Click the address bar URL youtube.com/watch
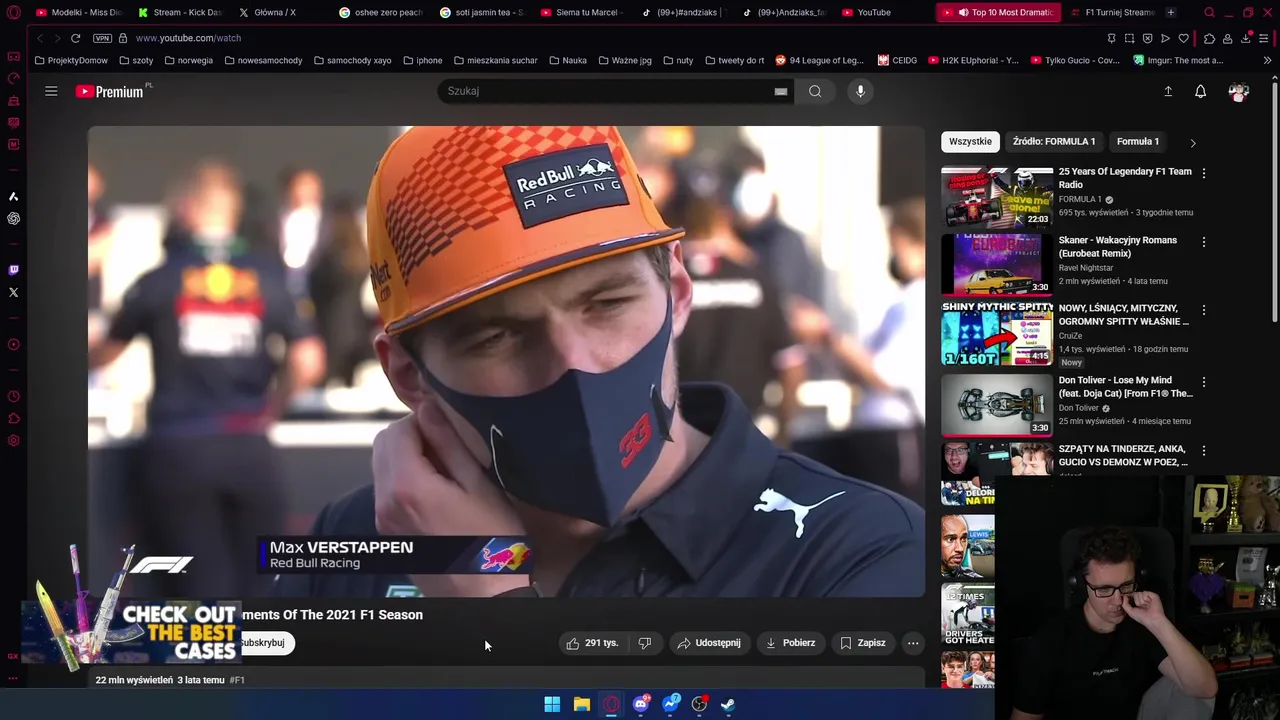Viewport: 1280px width, 720px height. point(188,38)
